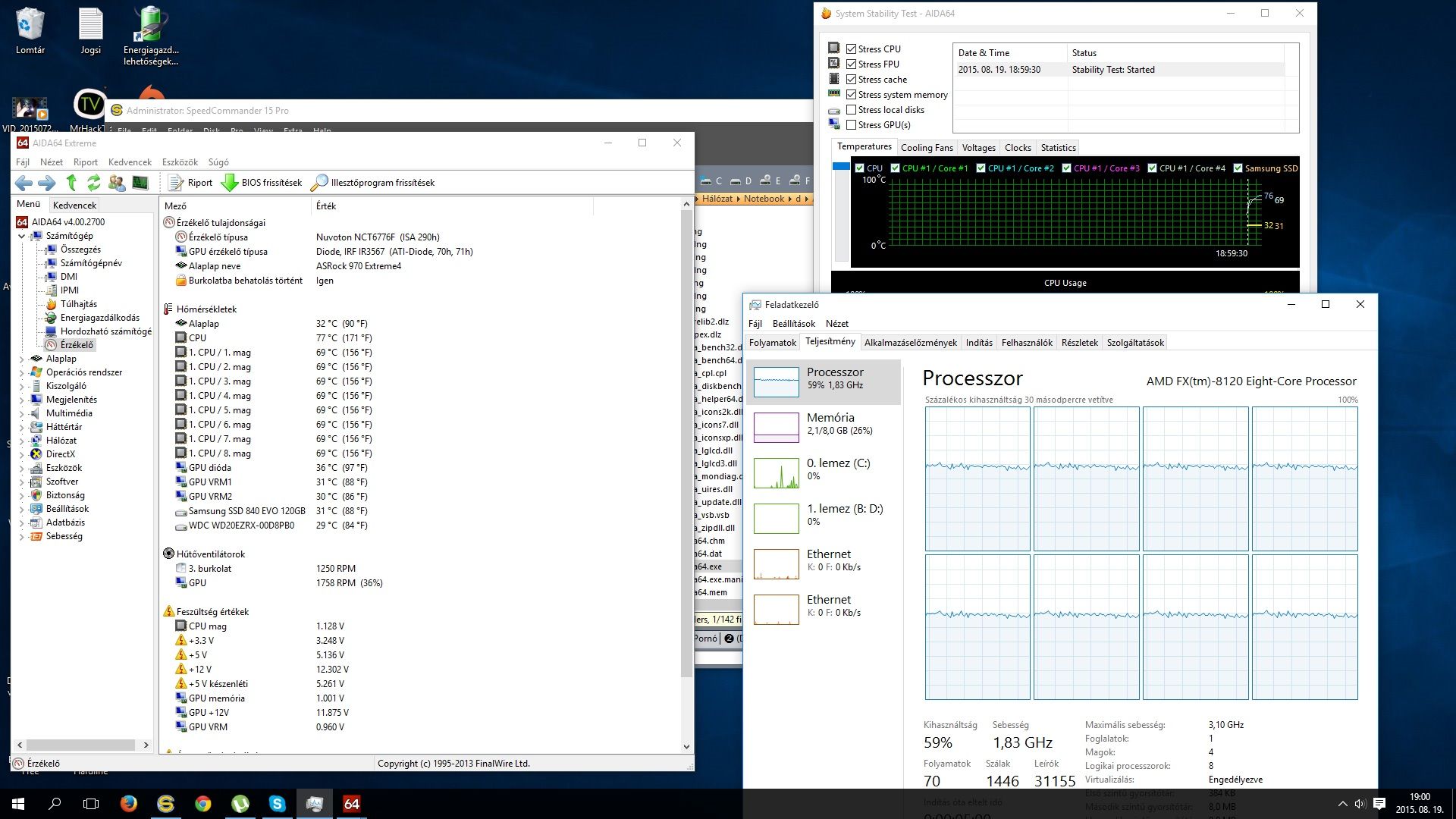Select Energiagazdálkodás in the tree

pos(99,318)
